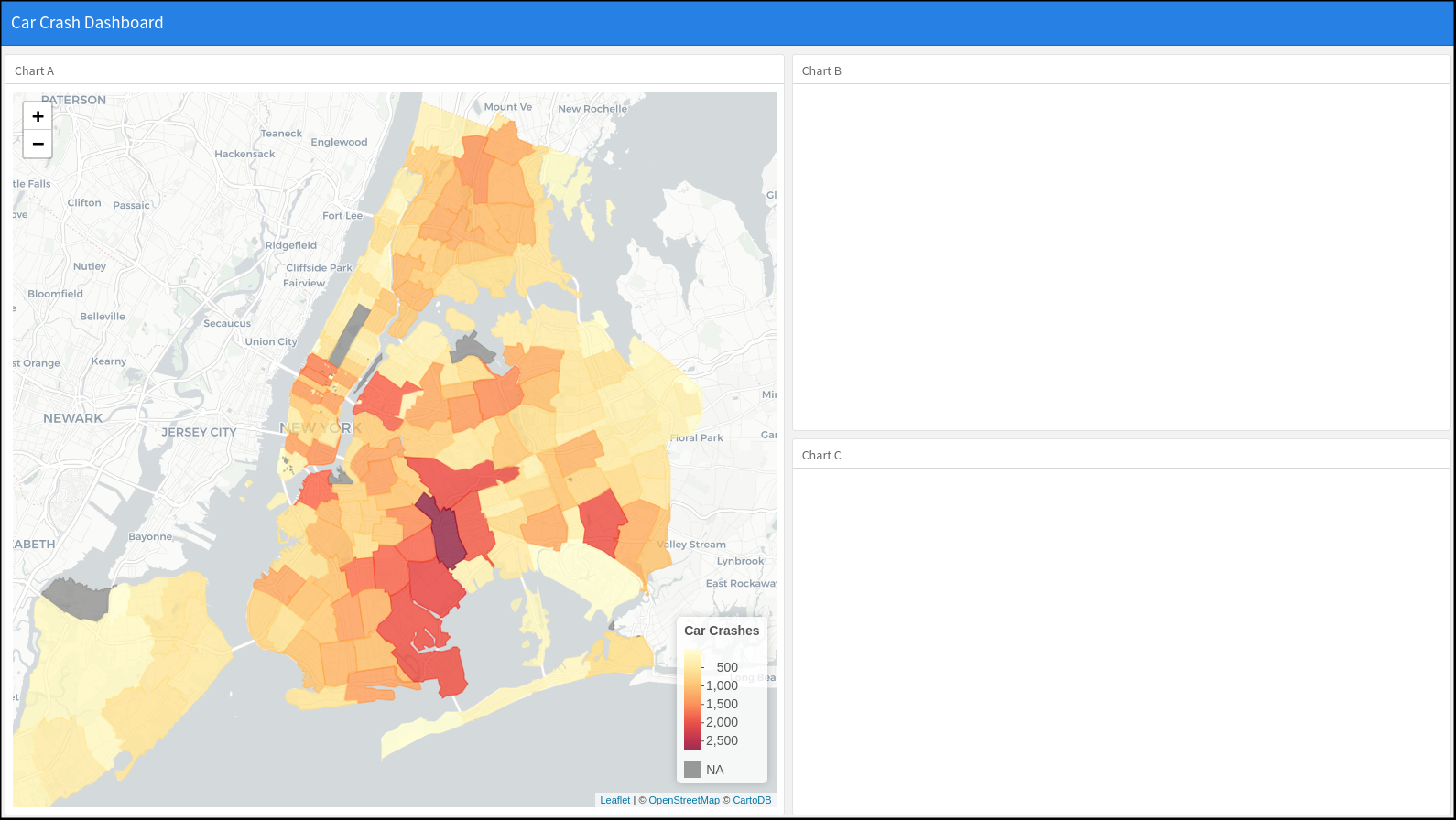Click the Chart C panel header
Viewport: 1456px width, 820px height.
click(x=821, y=455)
